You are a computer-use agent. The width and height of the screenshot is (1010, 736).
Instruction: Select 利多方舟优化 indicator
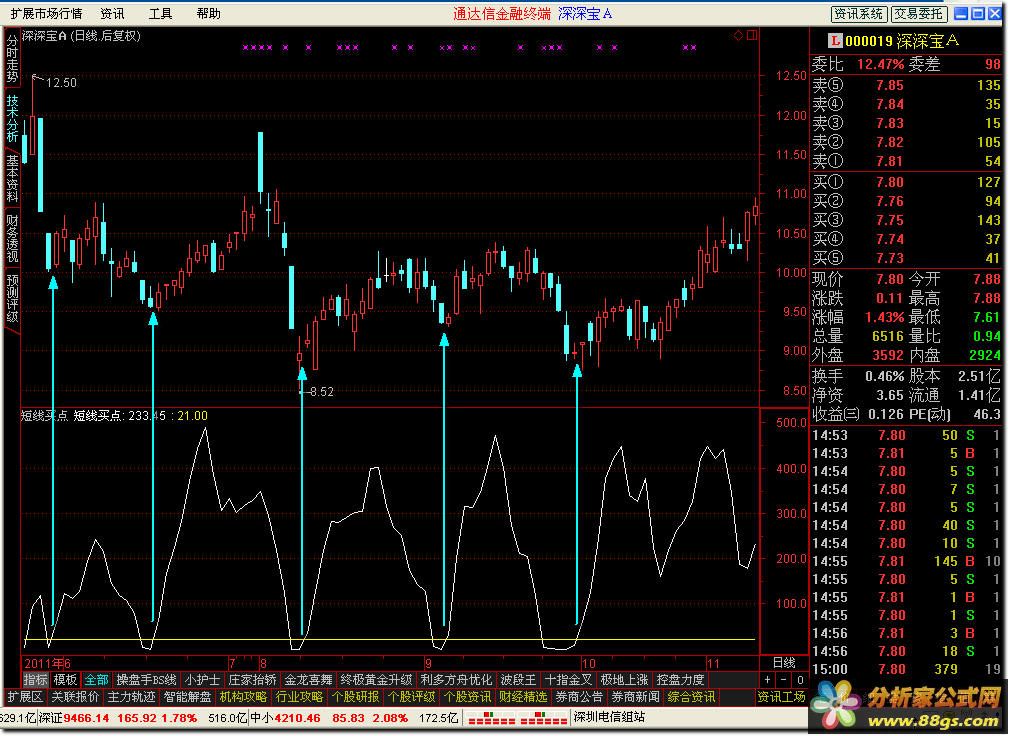coord(456,679)
